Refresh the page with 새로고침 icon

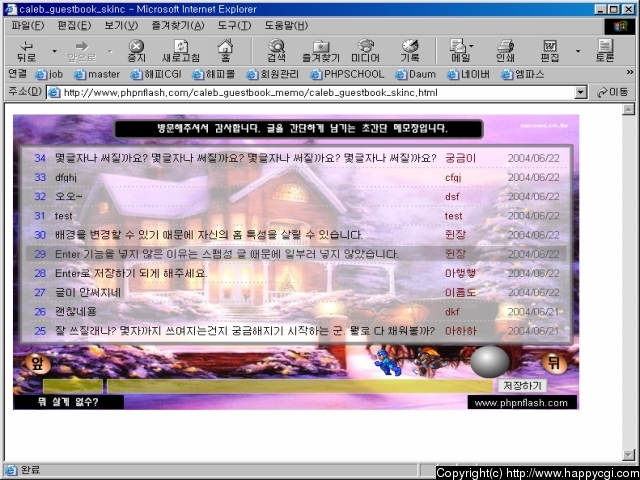point(181,51)
